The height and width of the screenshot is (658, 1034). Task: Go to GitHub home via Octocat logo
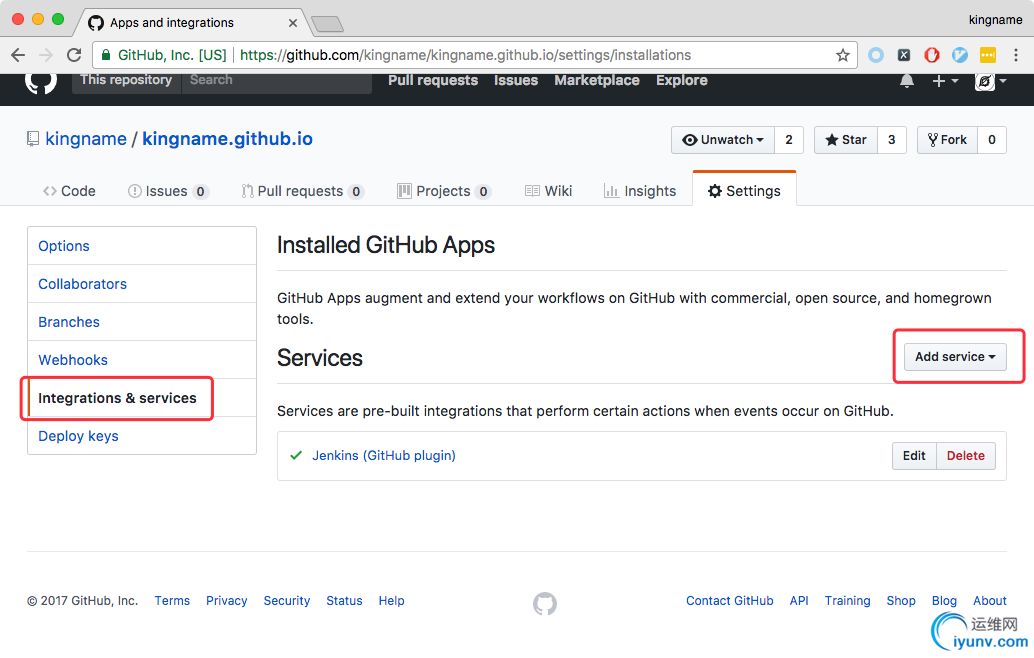41,82
